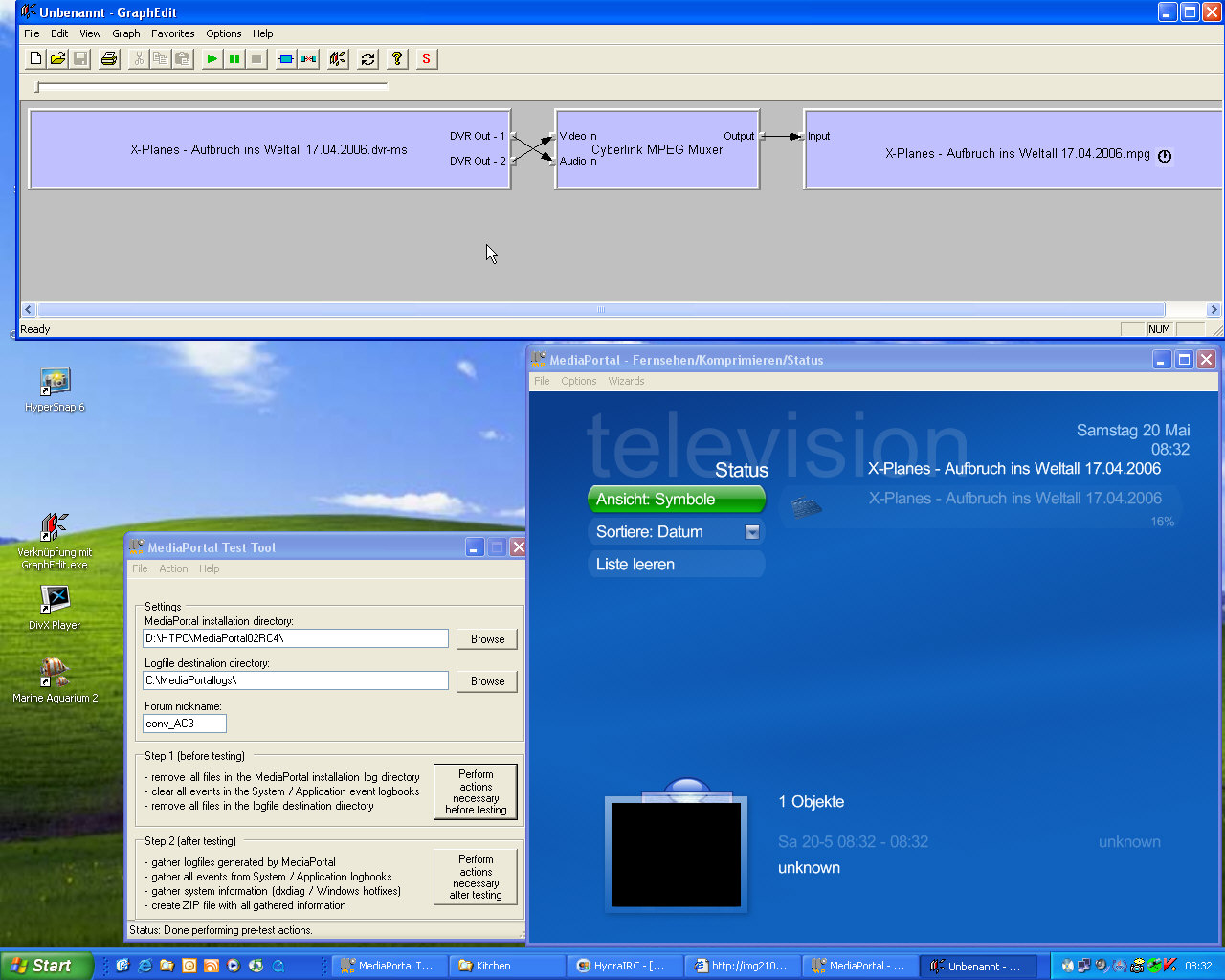Select the dvr-ms source filter box
This screenshot has height=980, width=1225.
tap(269, 149)
